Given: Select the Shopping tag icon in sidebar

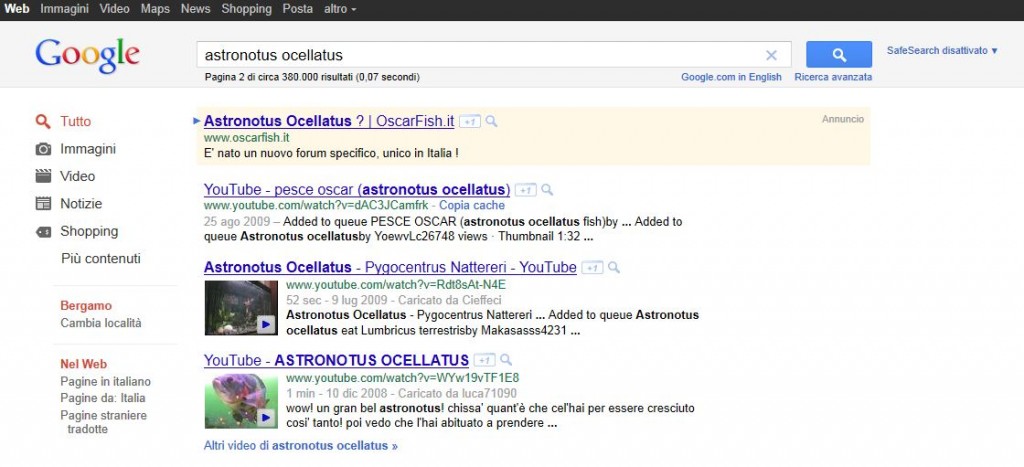Looking at the screenshot, I should click(x=43, y=231).
